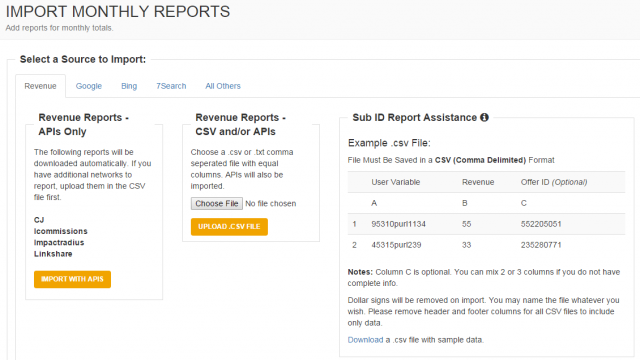Click revenue value 33
The width and height of the screenshot is (640, 360).
pyautogui.click(x=467, y=245)
